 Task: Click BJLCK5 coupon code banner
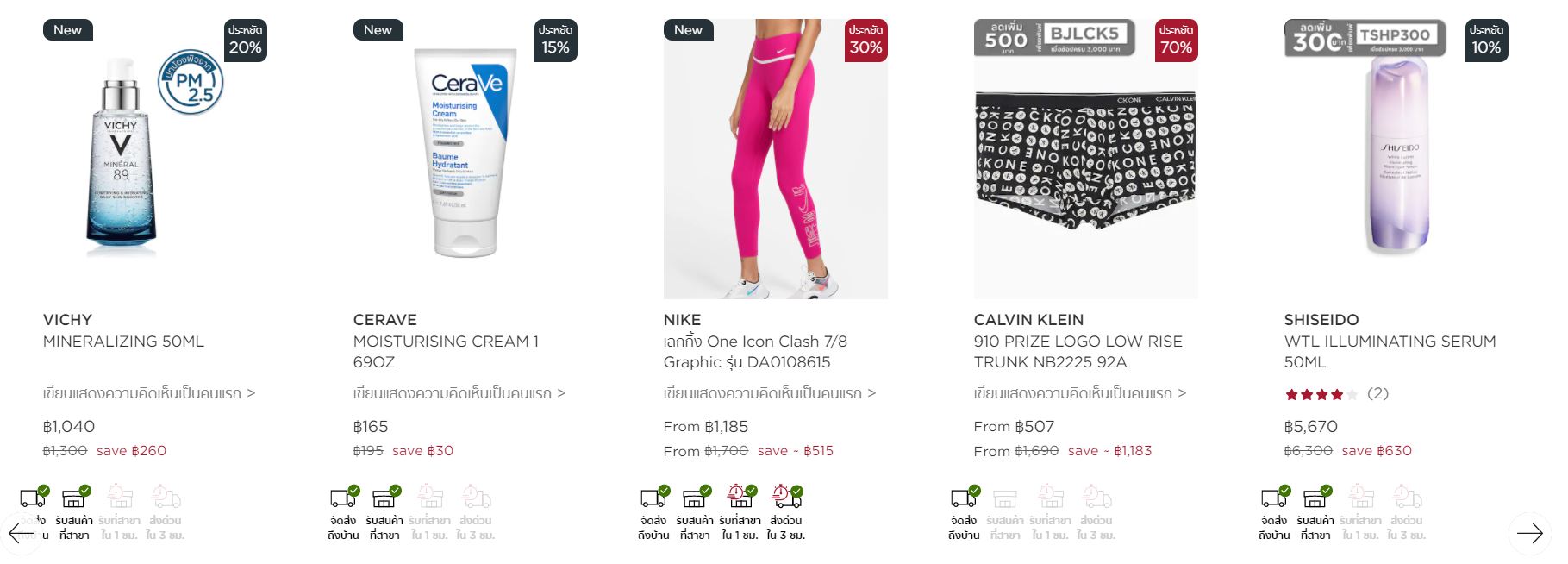1054,38
